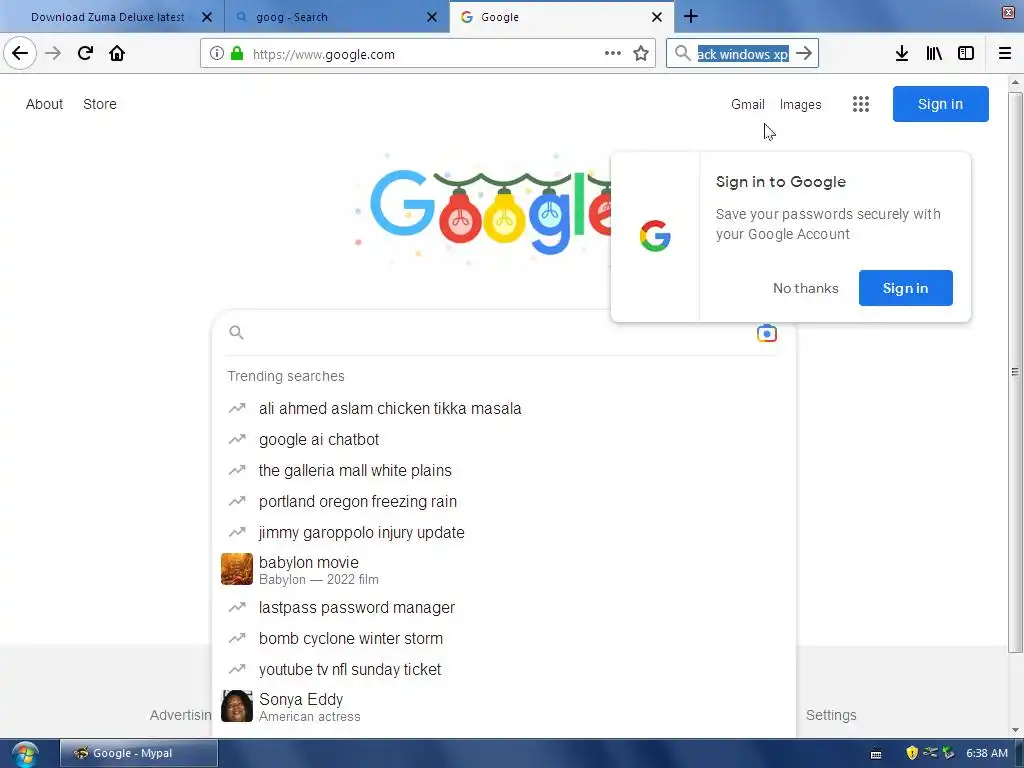Click the shield security tray icon

coord(912,753)
